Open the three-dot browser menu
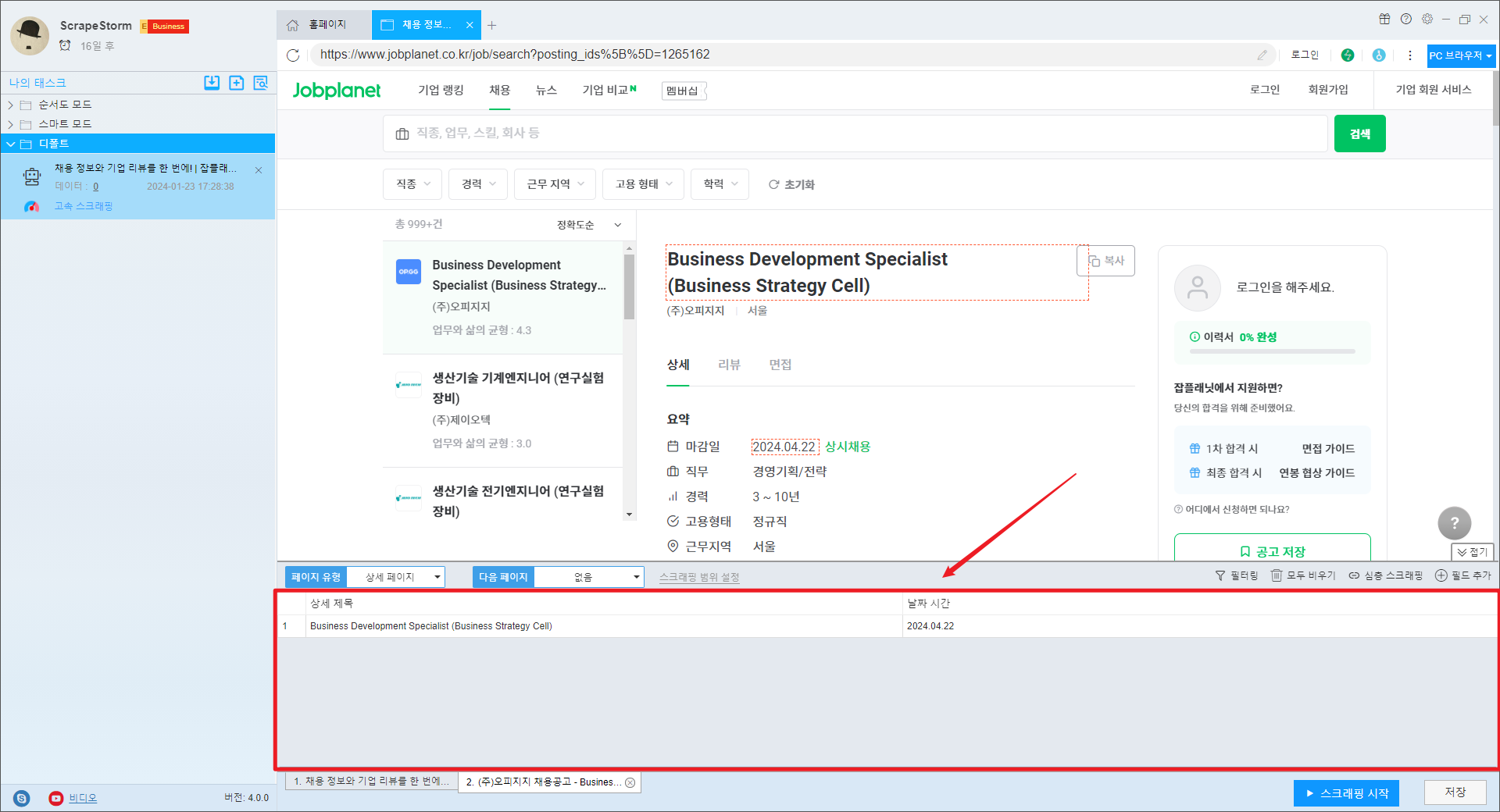This screenshot has width=1500, height=812. [1410, 55]
